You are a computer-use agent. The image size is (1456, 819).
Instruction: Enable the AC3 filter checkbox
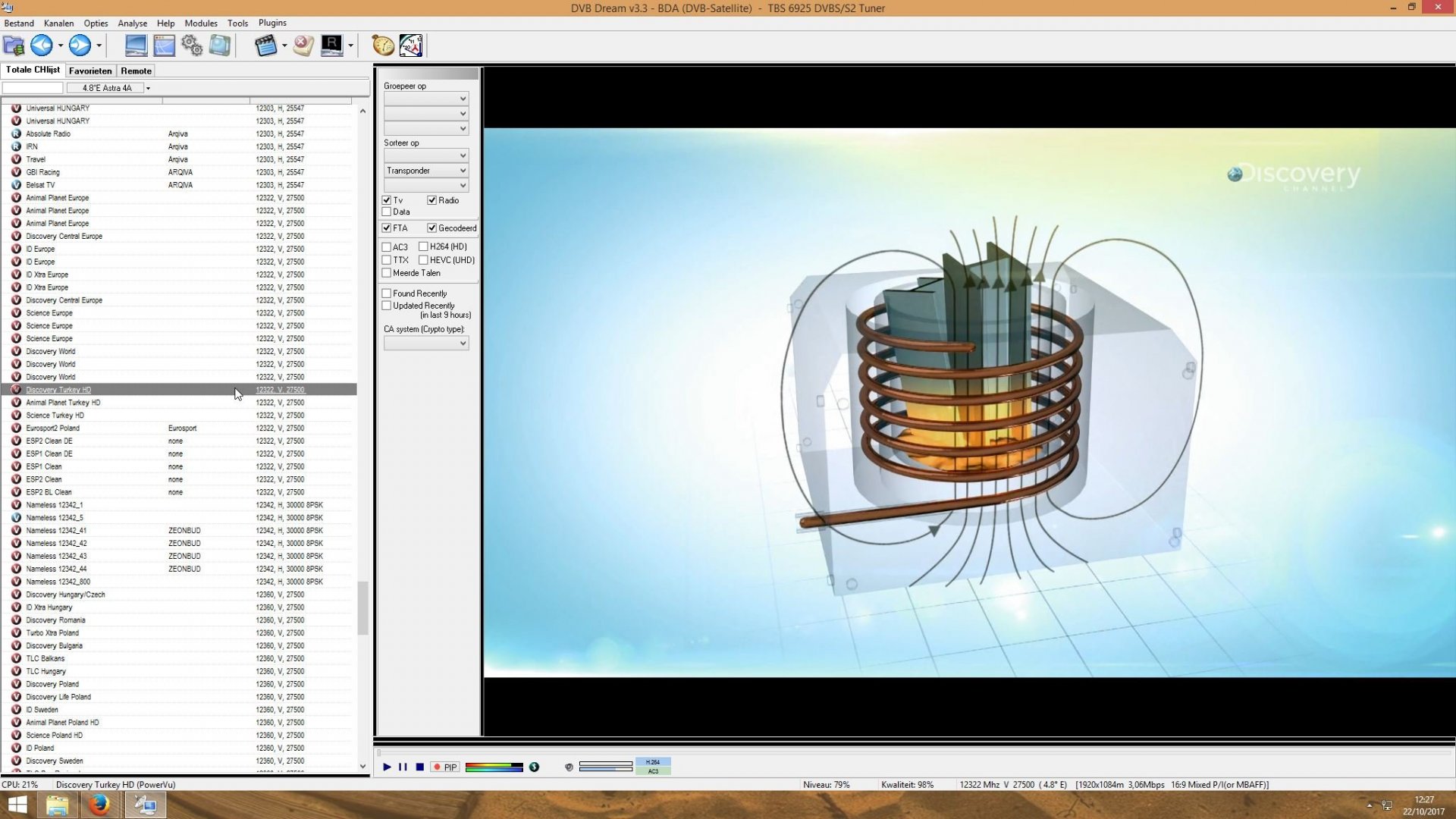387,246
